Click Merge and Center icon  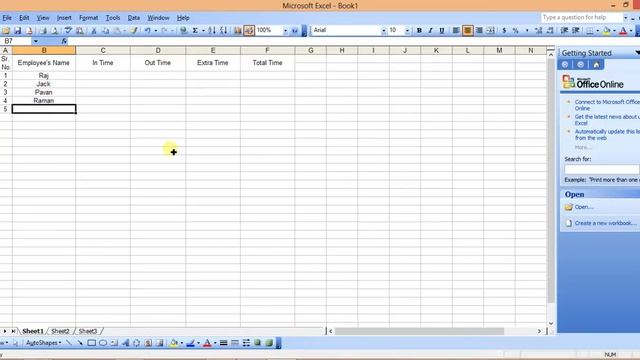(490, 31)
